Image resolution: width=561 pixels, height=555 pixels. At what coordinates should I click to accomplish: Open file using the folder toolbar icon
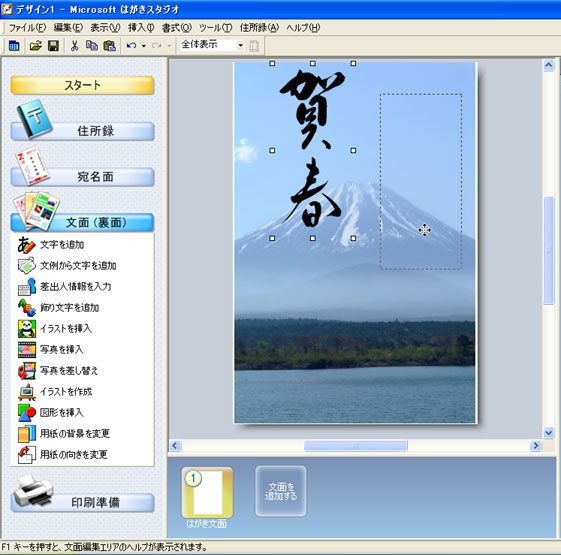(x=35, y=45)
